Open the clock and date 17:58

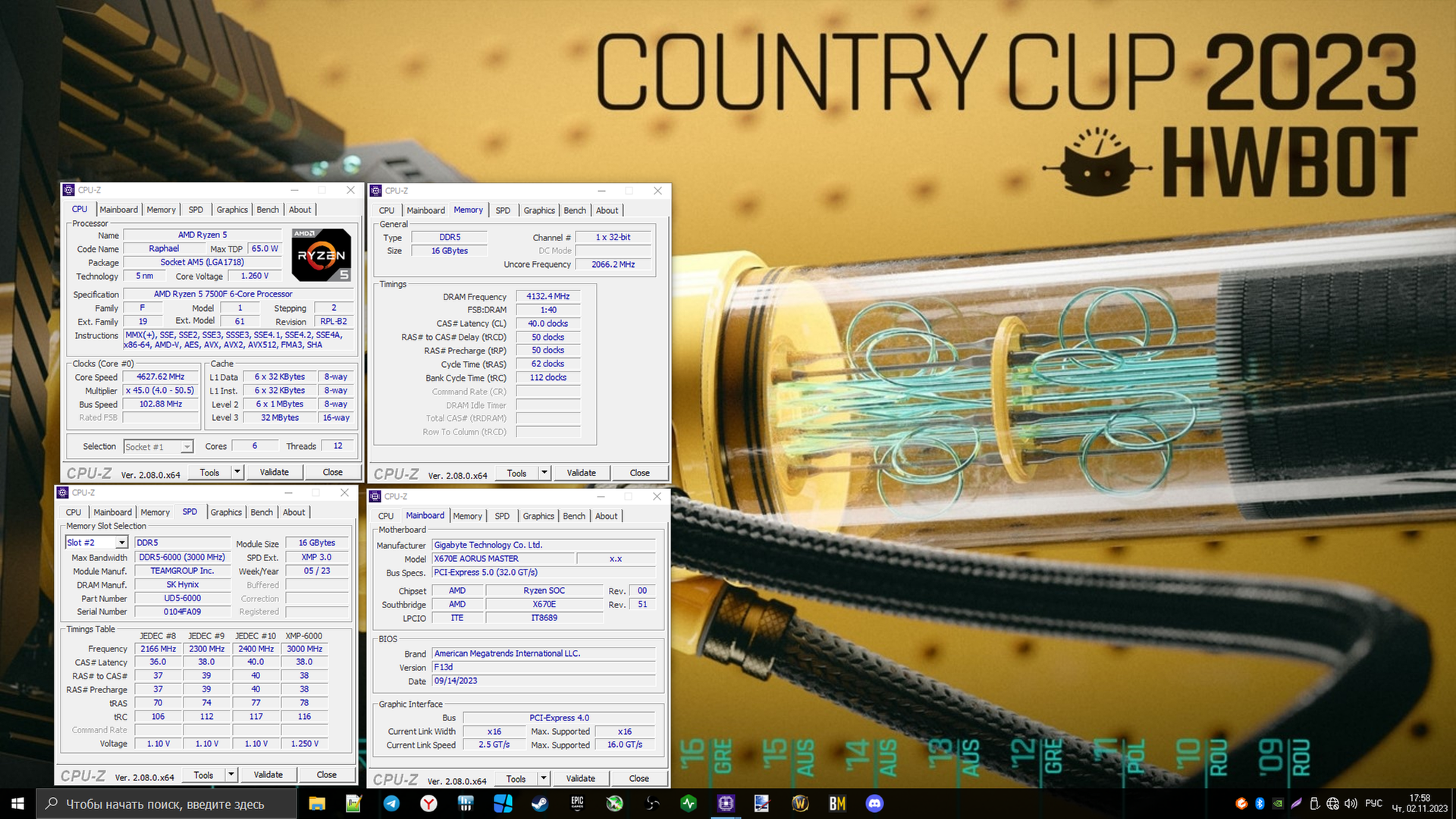pos(1419,803)
